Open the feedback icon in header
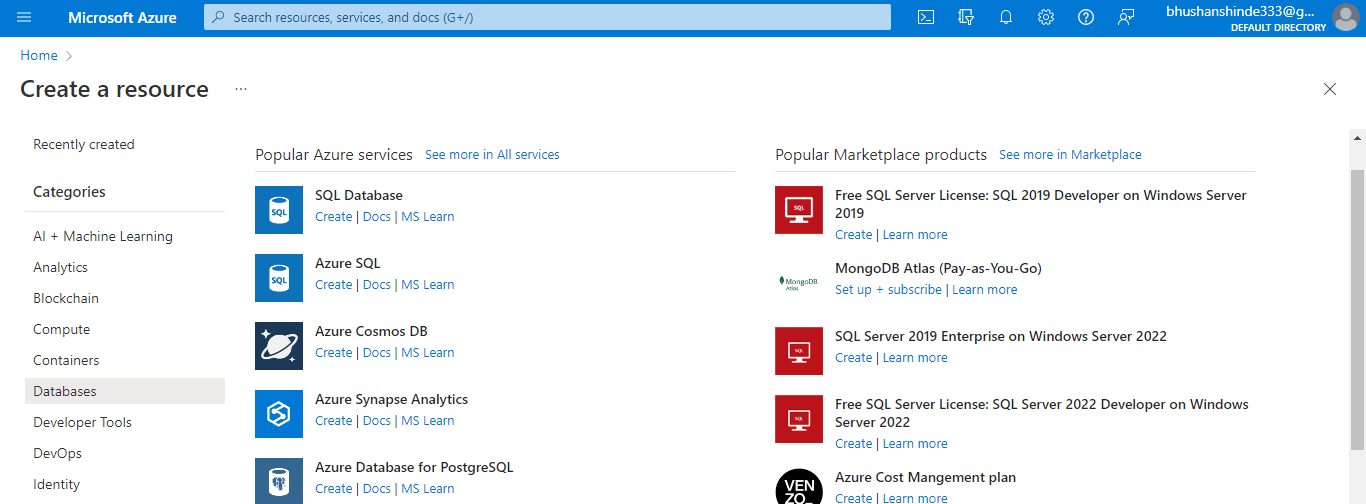The height and width of the screenshot is (504, 1366). click(x=1126, y=17)
